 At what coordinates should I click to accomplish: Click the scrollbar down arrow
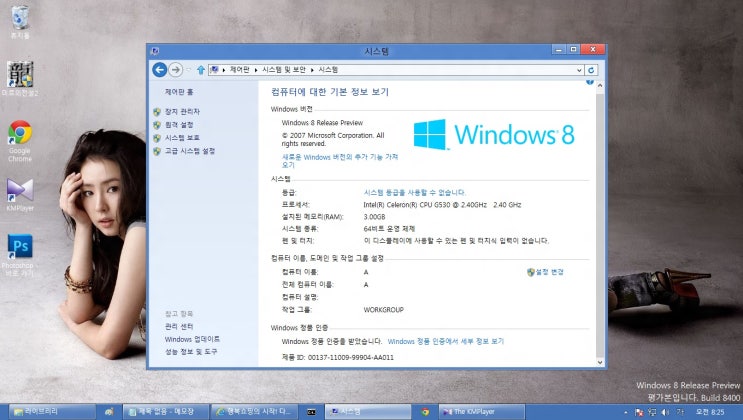point(600,362)
